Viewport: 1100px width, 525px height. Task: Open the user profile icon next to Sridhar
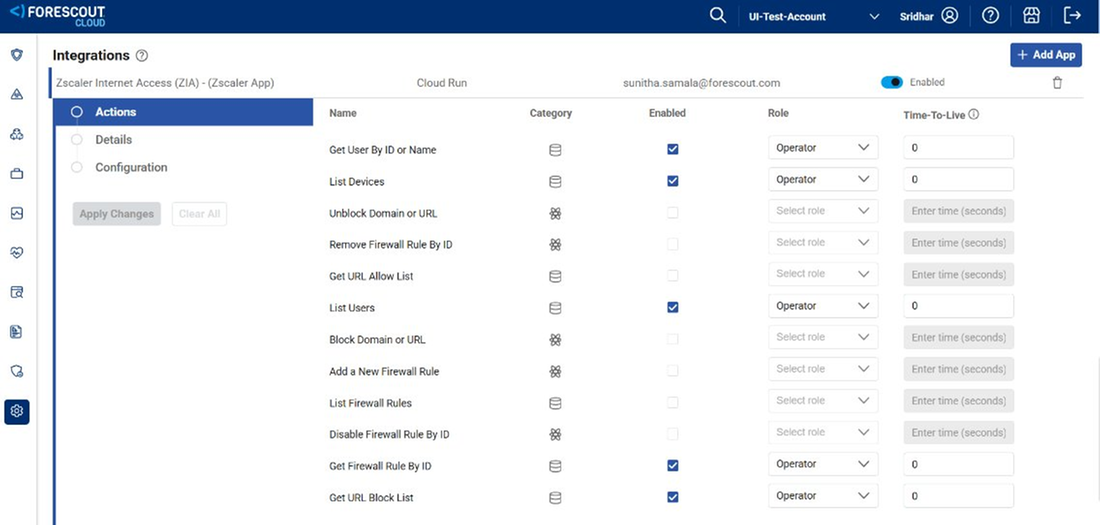950,15
